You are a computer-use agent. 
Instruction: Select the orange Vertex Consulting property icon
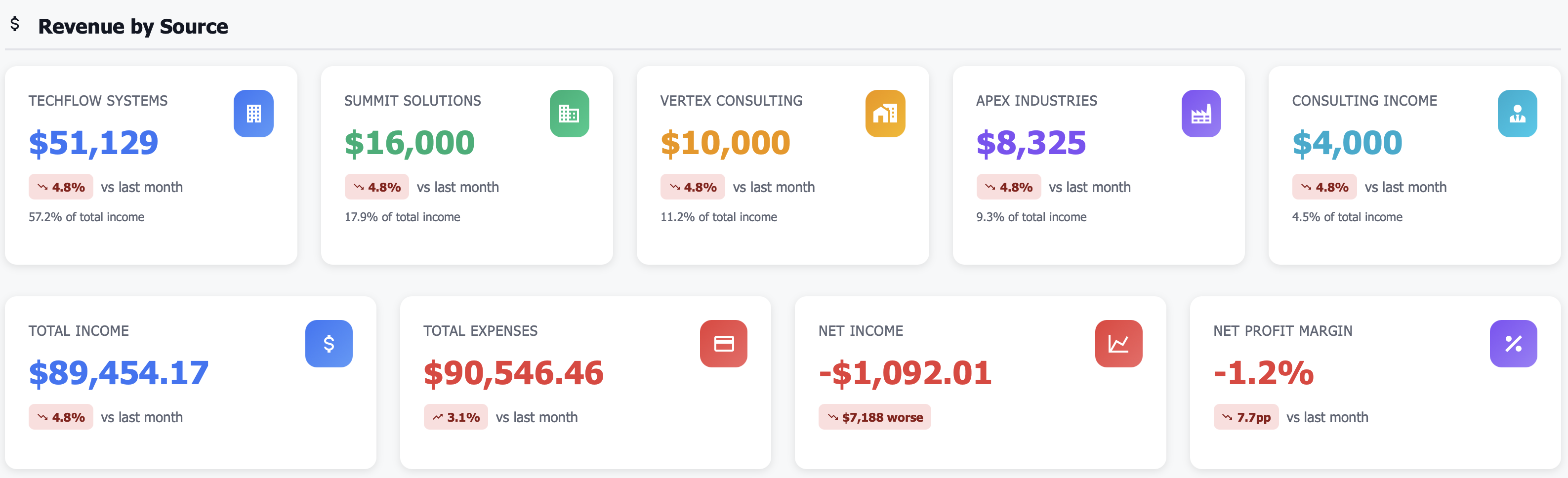tap(886, 113)
